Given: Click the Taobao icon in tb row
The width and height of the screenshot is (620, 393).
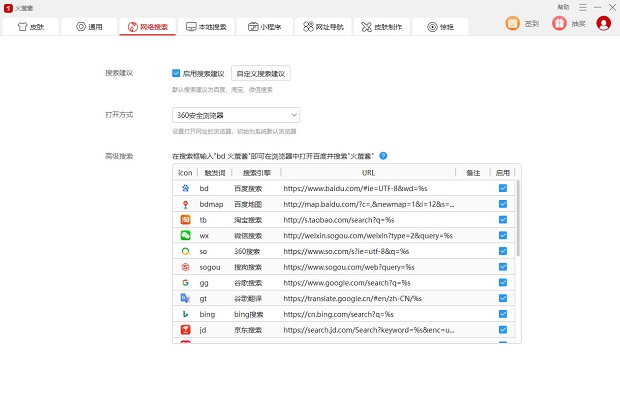Looking at the screenshot, I should (x=185, y=220).
